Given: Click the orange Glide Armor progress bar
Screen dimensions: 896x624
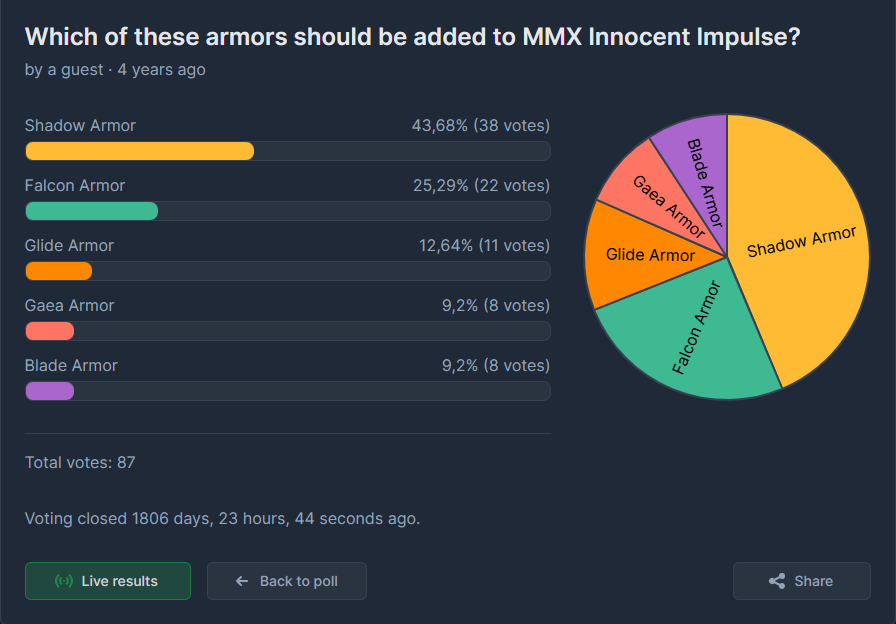Looking at the screenshot, I should click(x=59, y=271).
